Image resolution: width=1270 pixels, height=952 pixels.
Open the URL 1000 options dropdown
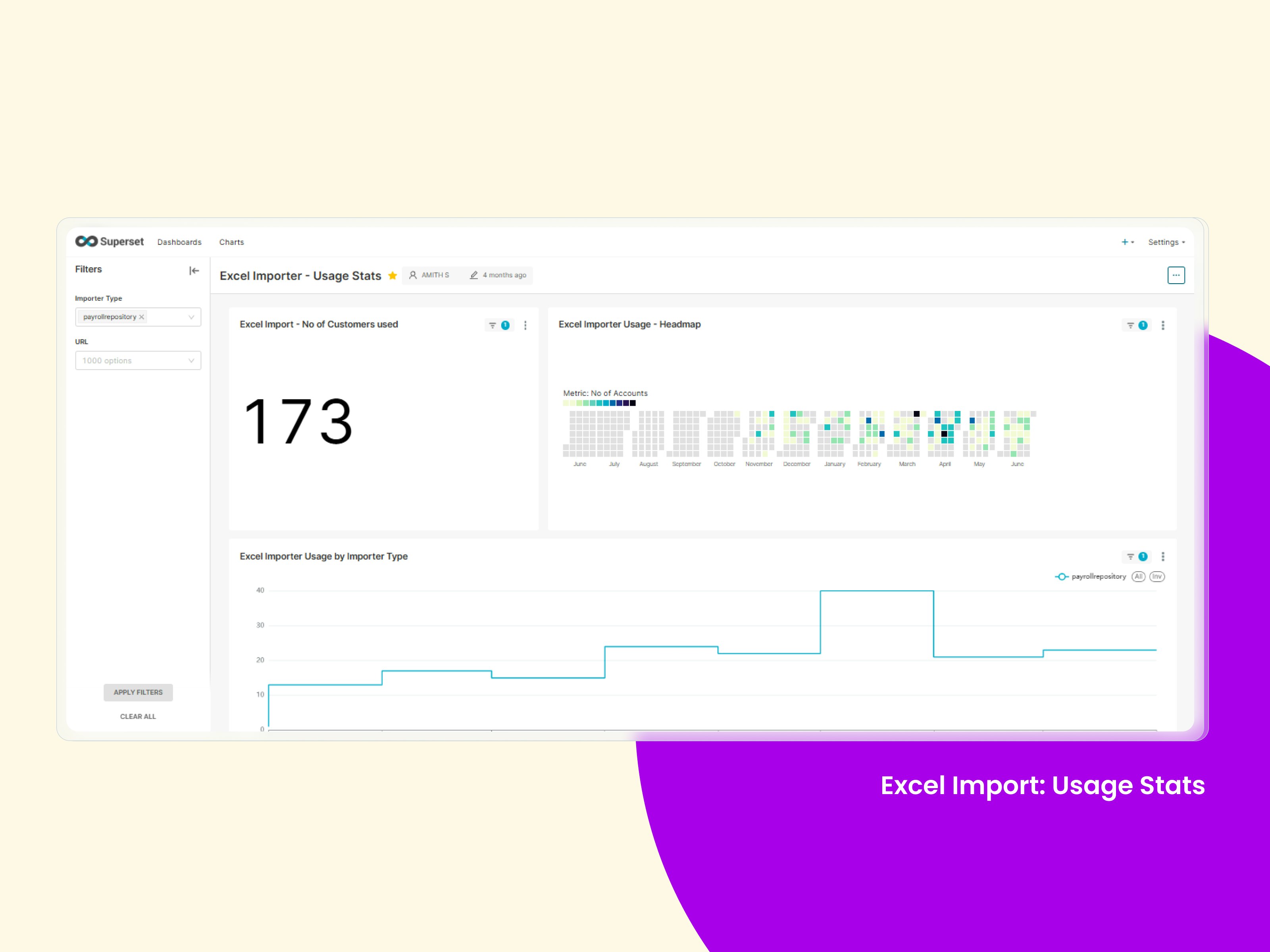[x=138, y=360]
